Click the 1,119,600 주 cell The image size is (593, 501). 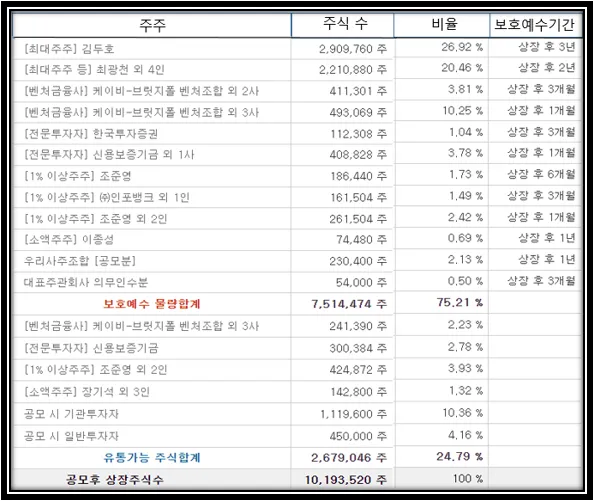[x=354, y=414]
